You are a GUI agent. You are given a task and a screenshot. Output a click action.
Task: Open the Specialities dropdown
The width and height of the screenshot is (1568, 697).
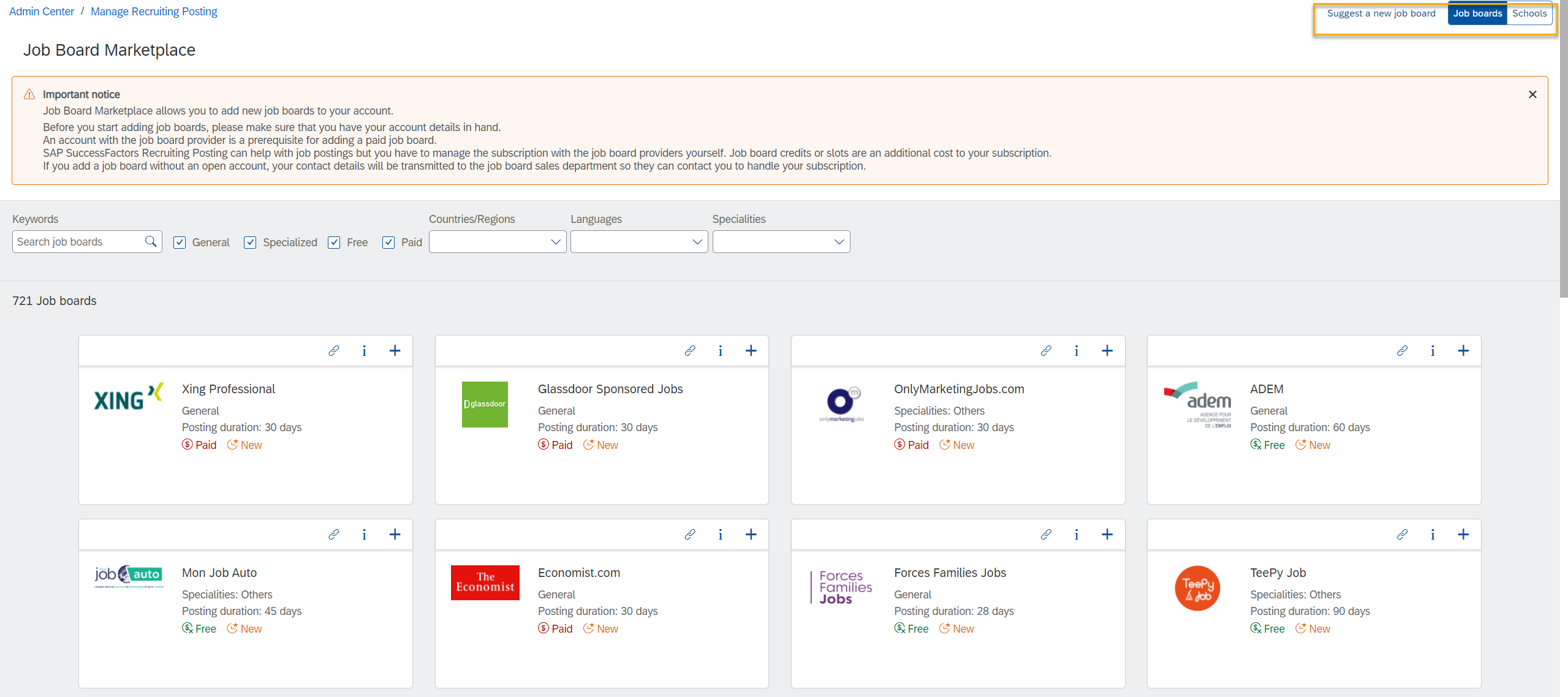[x=781, y=242]
